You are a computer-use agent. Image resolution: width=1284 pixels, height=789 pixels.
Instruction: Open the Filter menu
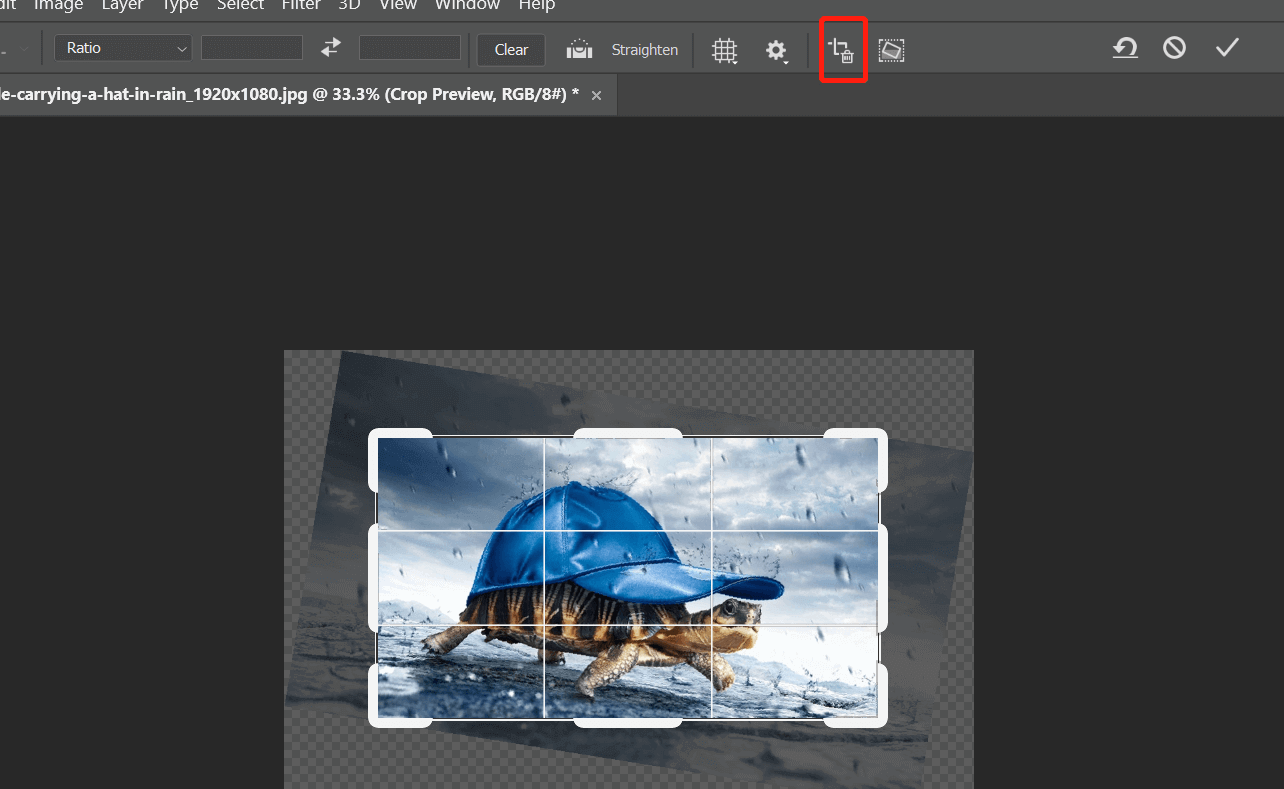click(301, 5)
